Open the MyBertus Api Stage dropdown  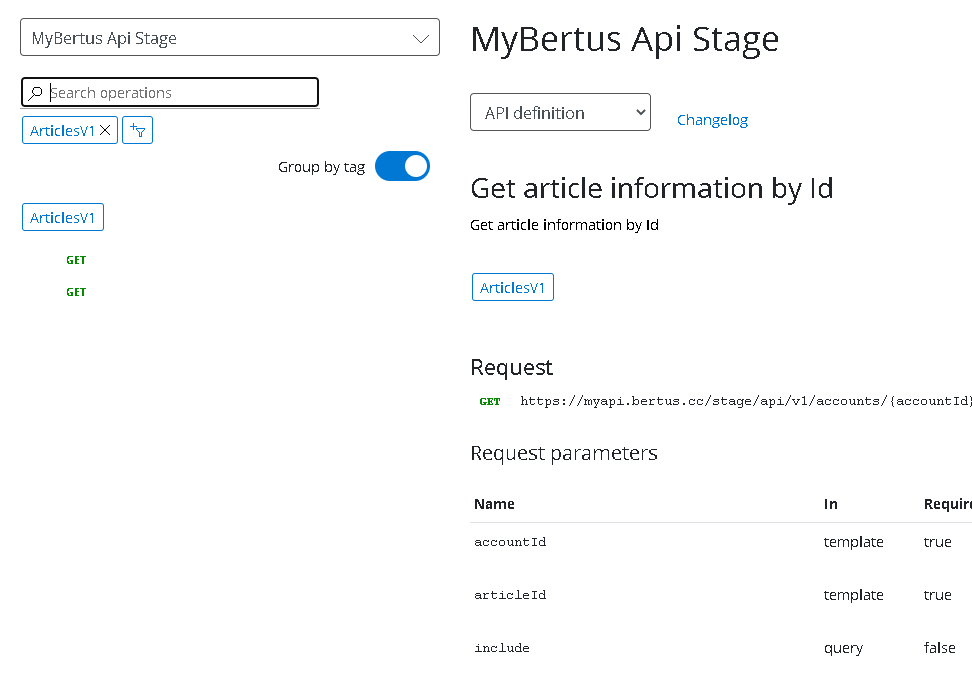pos(229,38)
